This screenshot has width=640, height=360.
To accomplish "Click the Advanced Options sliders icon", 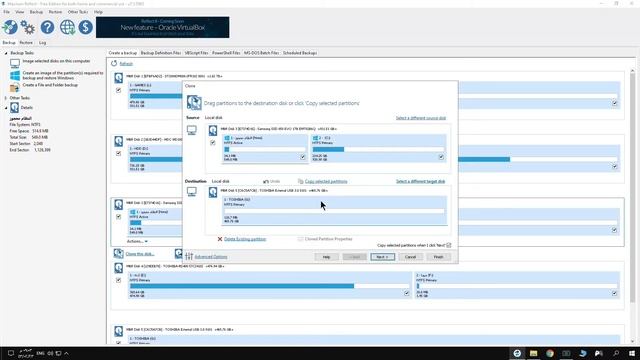I will coord(189,256).
